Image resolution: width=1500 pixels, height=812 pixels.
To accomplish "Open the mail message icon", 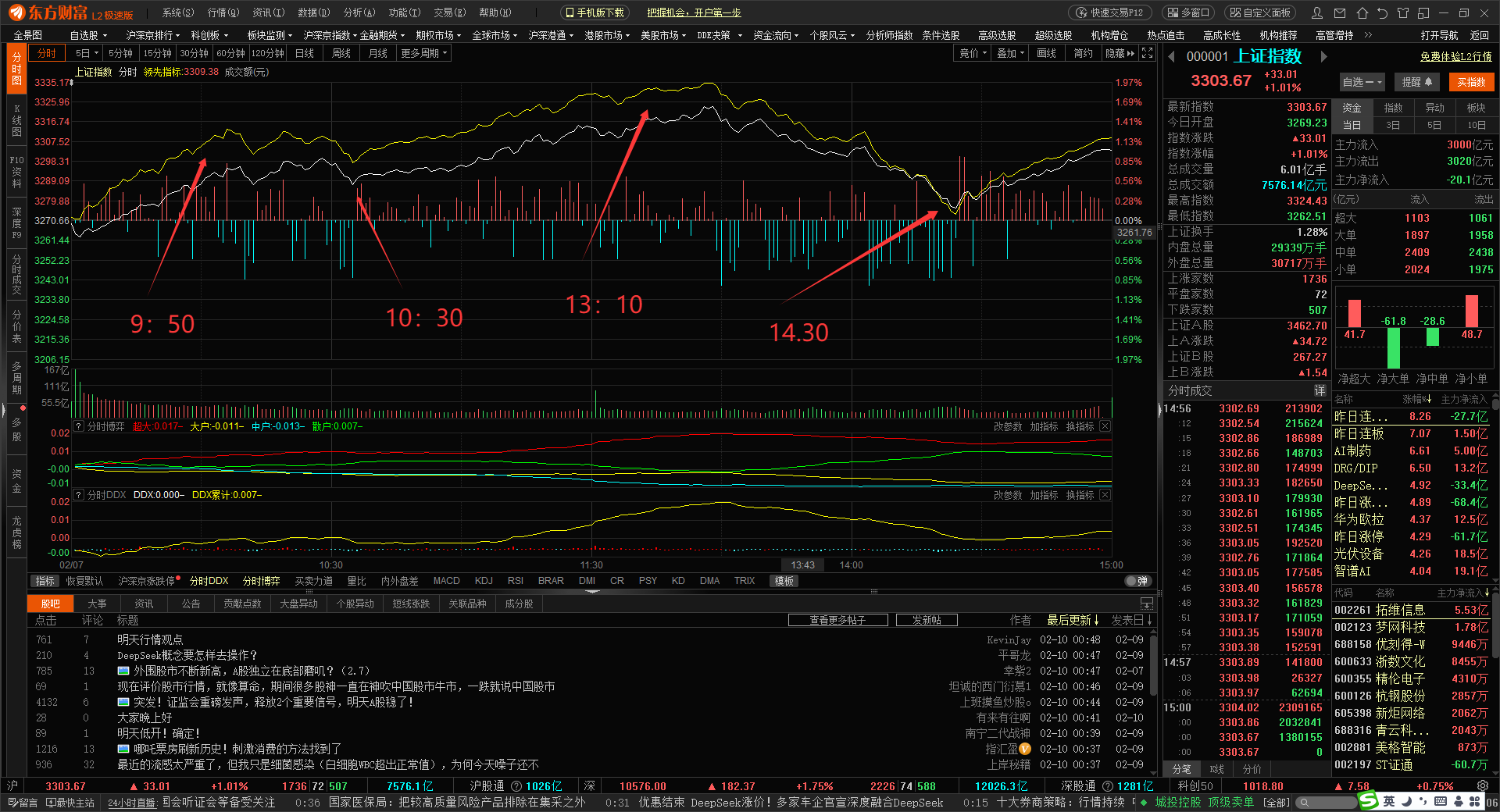I will point(1340,12).
